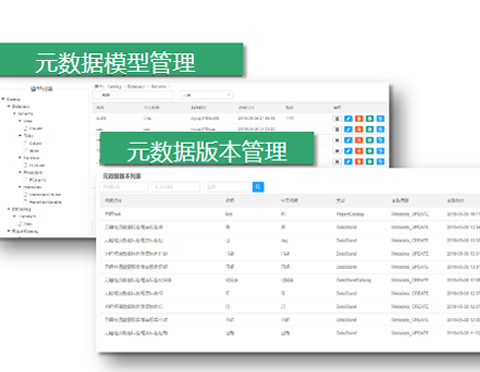
Task: Expand the ReportCatalog tree node
Action: coord(9,231)
